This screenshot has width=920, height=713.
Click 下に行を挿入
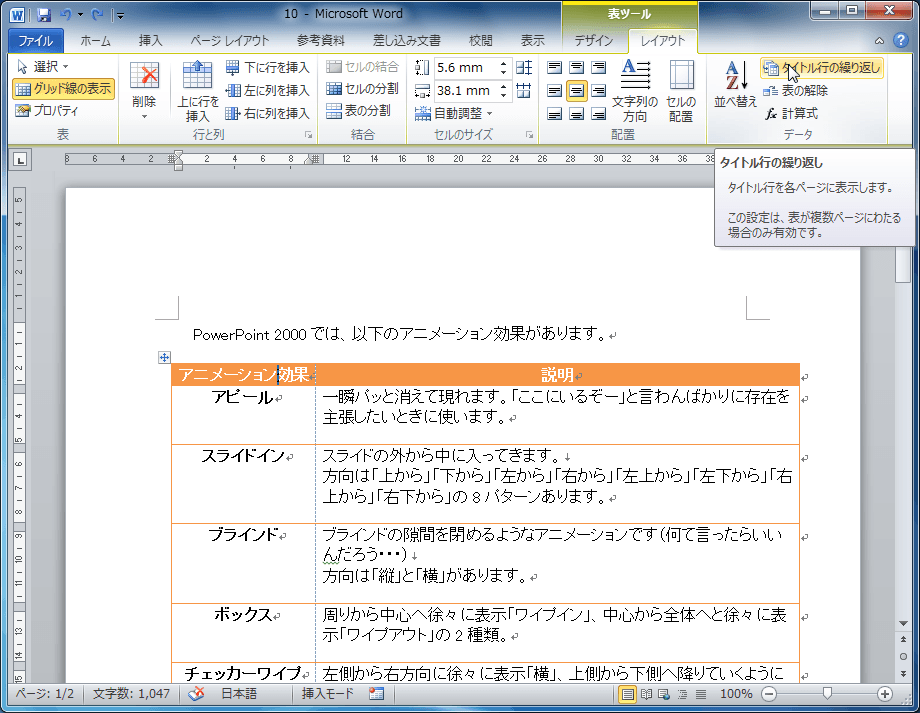coord(268,67)
